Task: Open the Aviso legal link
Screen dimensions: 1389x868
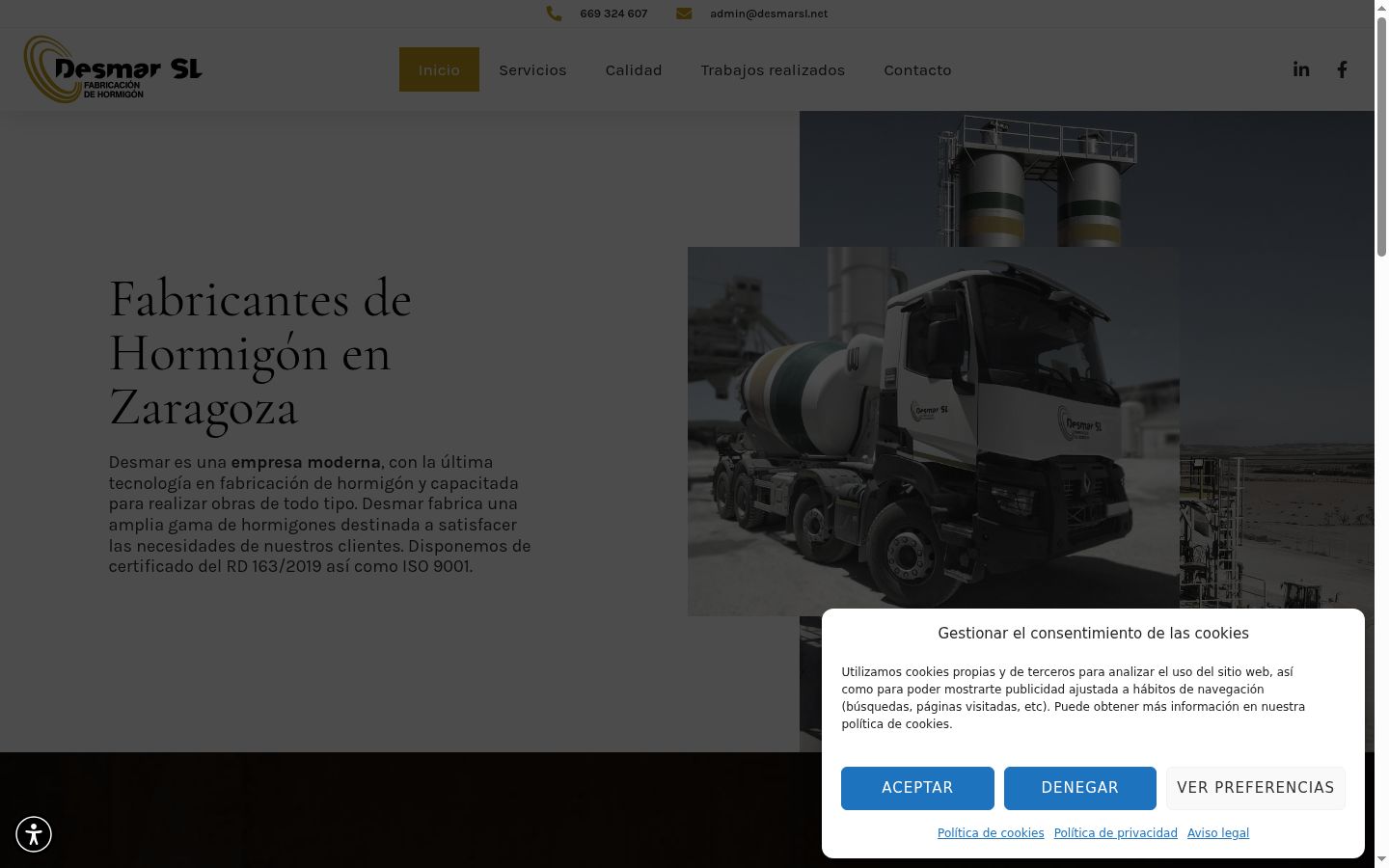Action: point(1218,833)
